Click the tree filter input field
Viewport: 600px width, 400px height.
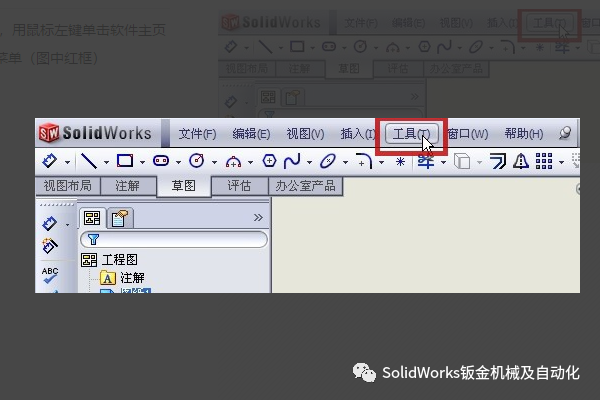[174, 240]
